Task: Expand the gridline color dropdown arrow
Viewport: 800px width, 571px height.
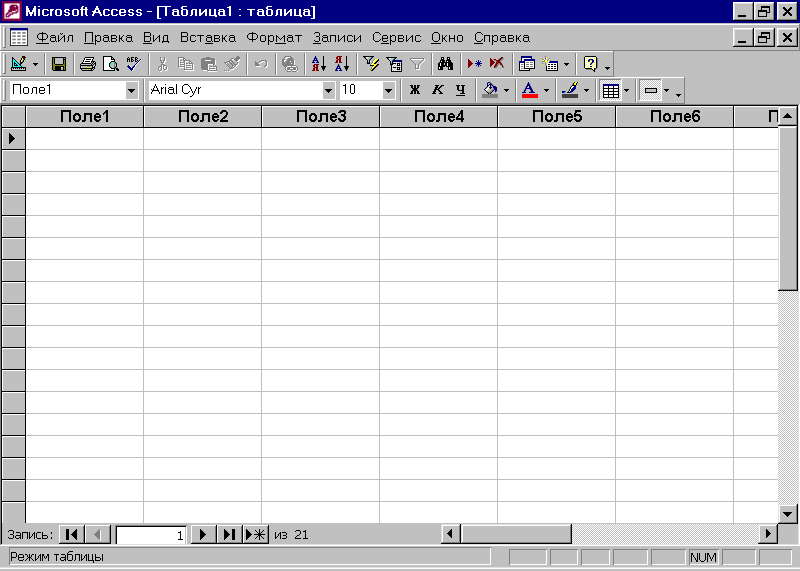Action: (586, 91)
